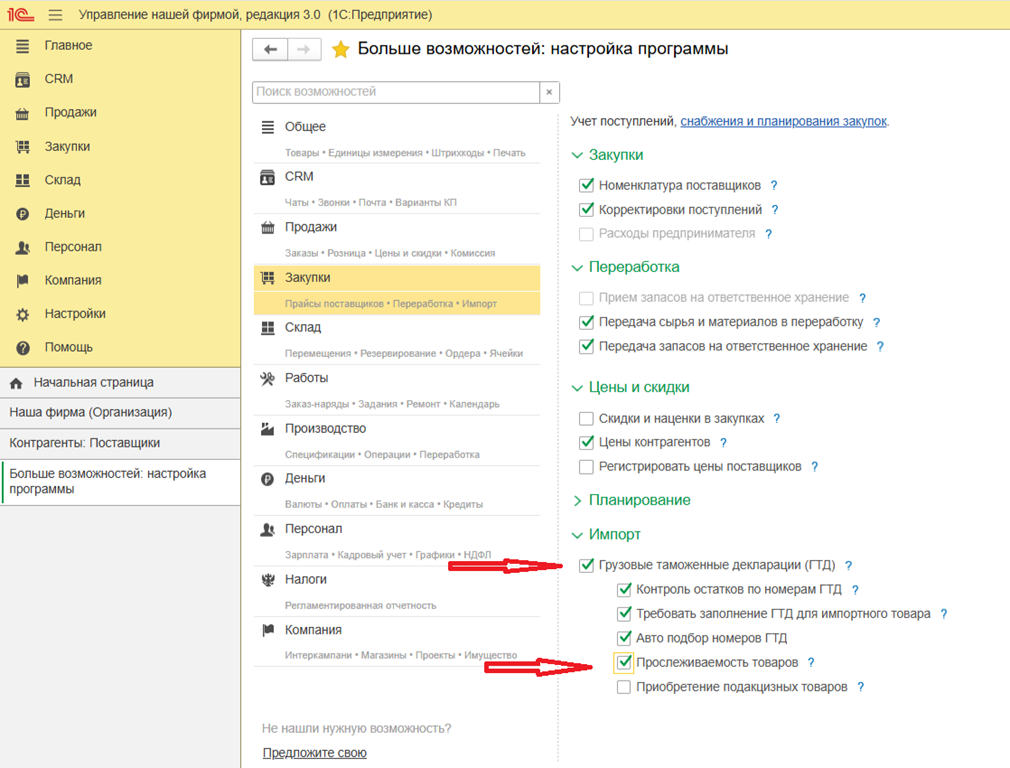Click the hamburger main menu icon
1010x768 pixels.
coord(55,15)
